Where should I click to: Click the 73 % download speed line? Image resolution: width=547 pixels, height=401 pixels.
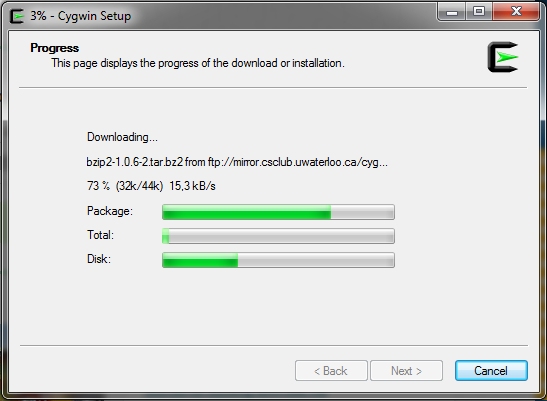(151, 186)
